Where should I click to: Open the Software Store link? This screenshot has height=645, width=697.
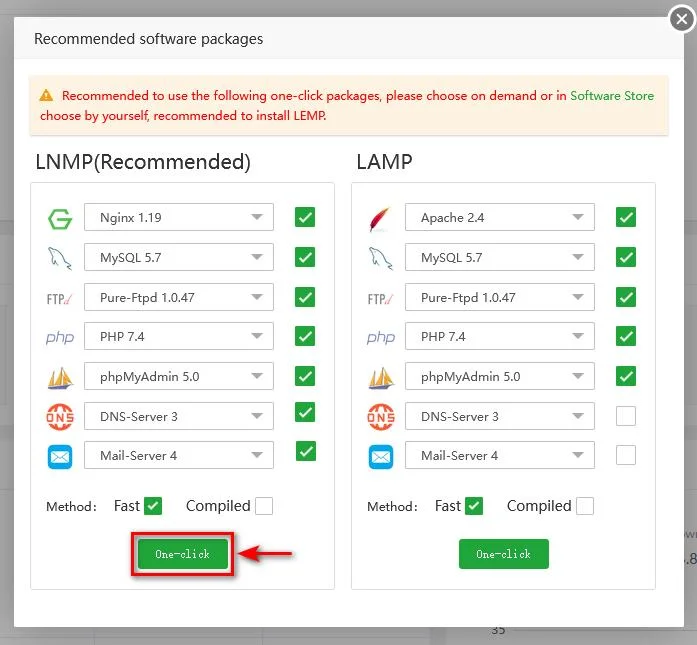612,96
